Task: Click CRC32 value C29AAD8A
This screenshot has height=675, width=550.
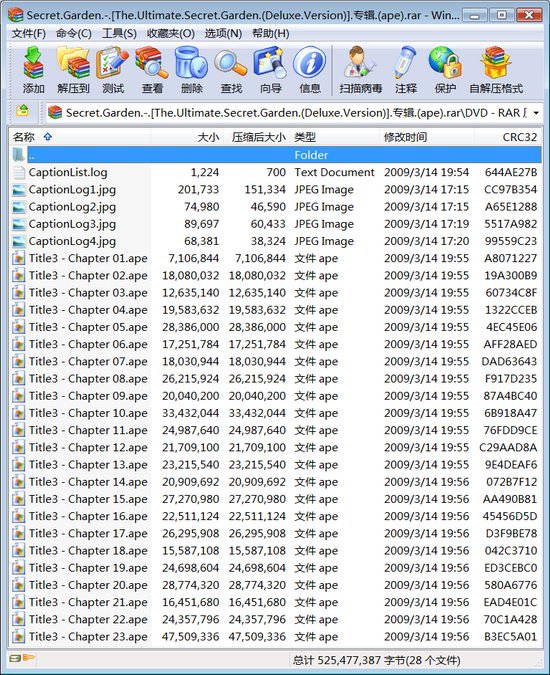Action: point(508,447)
